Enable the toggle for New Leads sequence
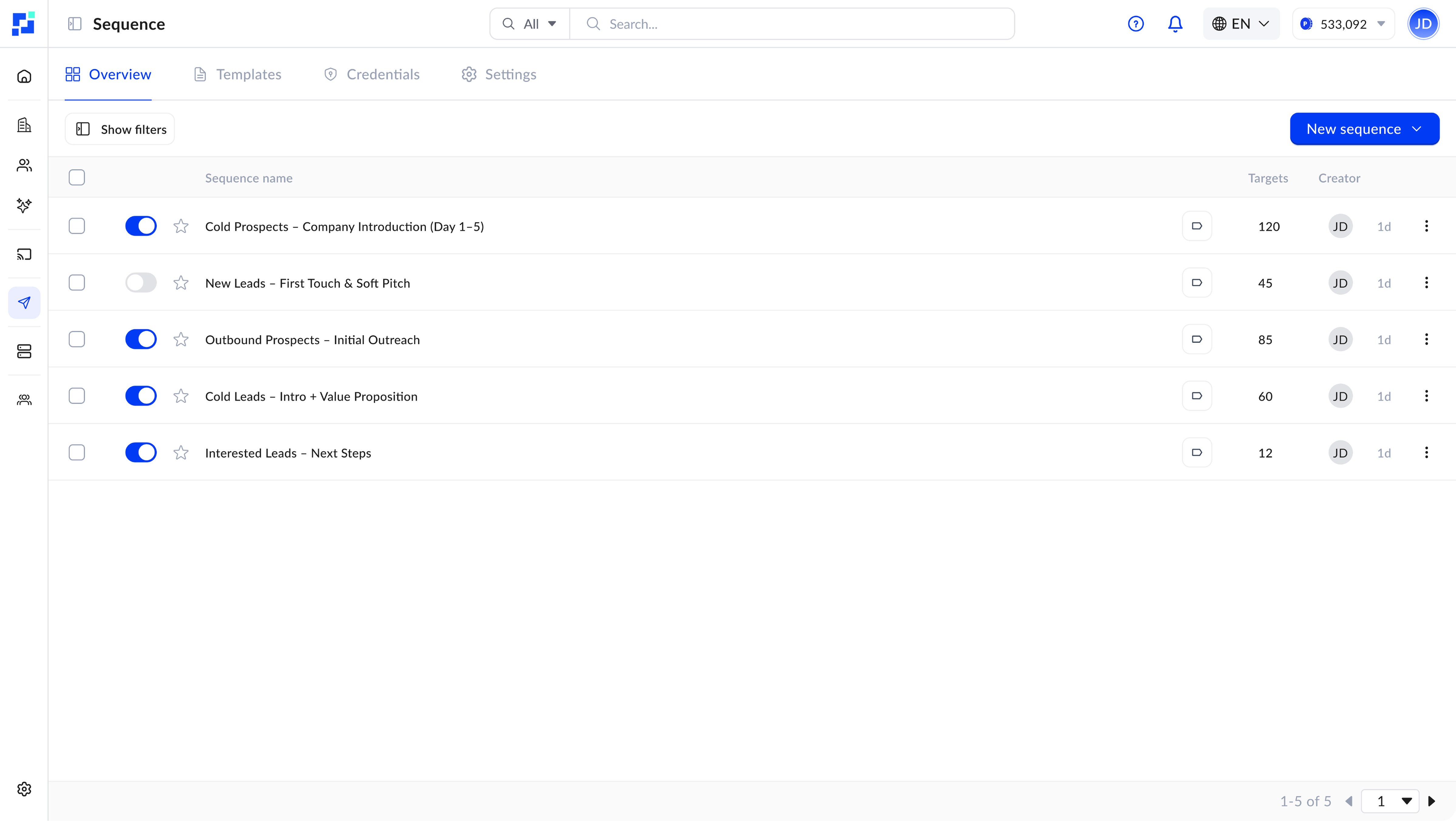The height and width of the screenshot is (821, 1456). (141, 283)
